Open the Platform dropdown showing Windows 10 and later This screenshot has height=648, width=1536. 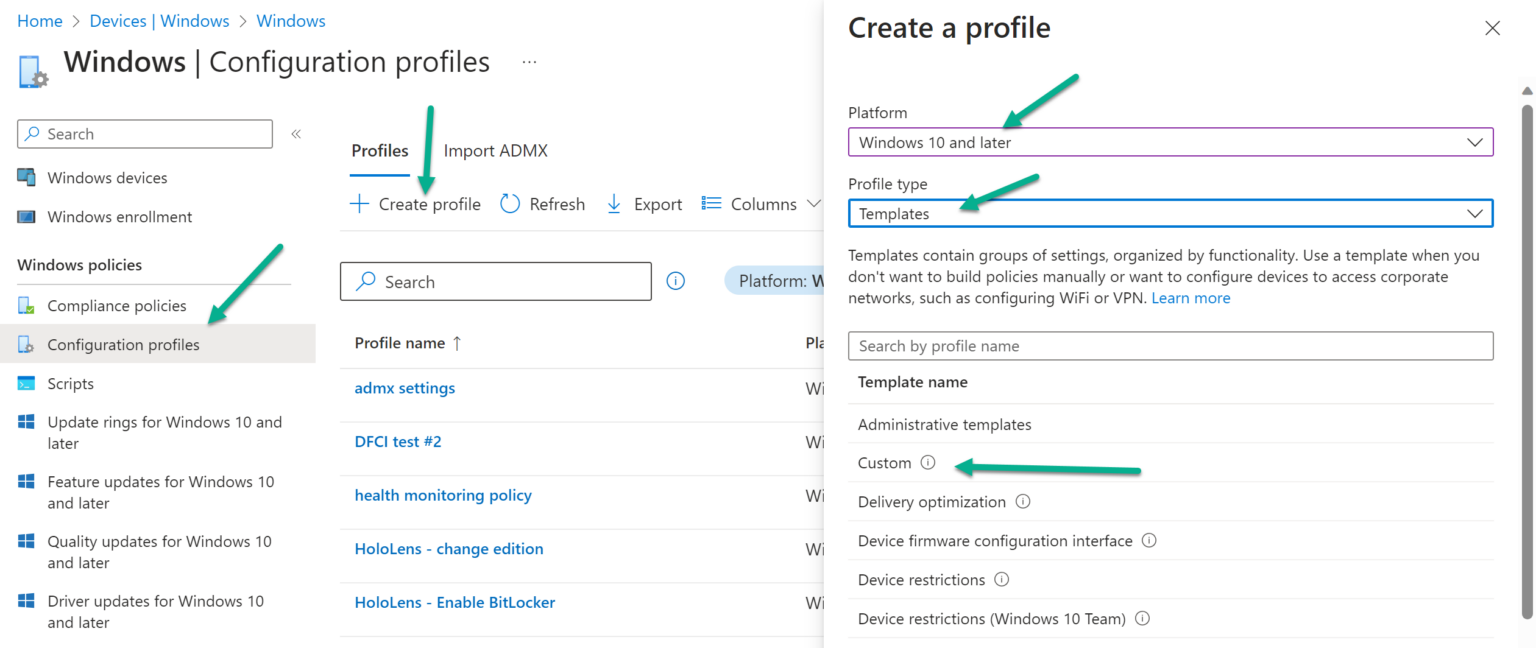point(1170,142)
